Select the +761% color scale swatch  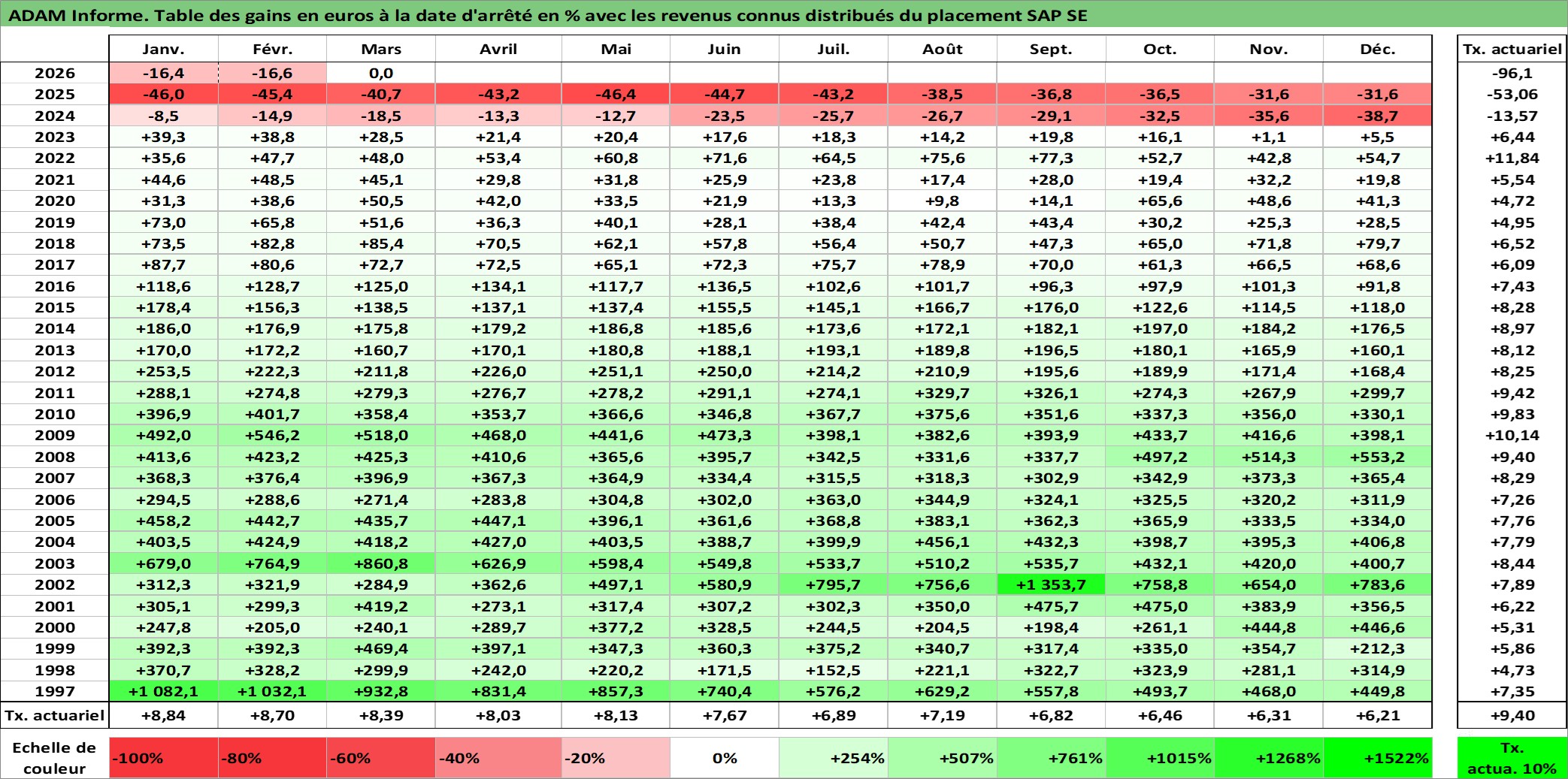coord(1051,758)
